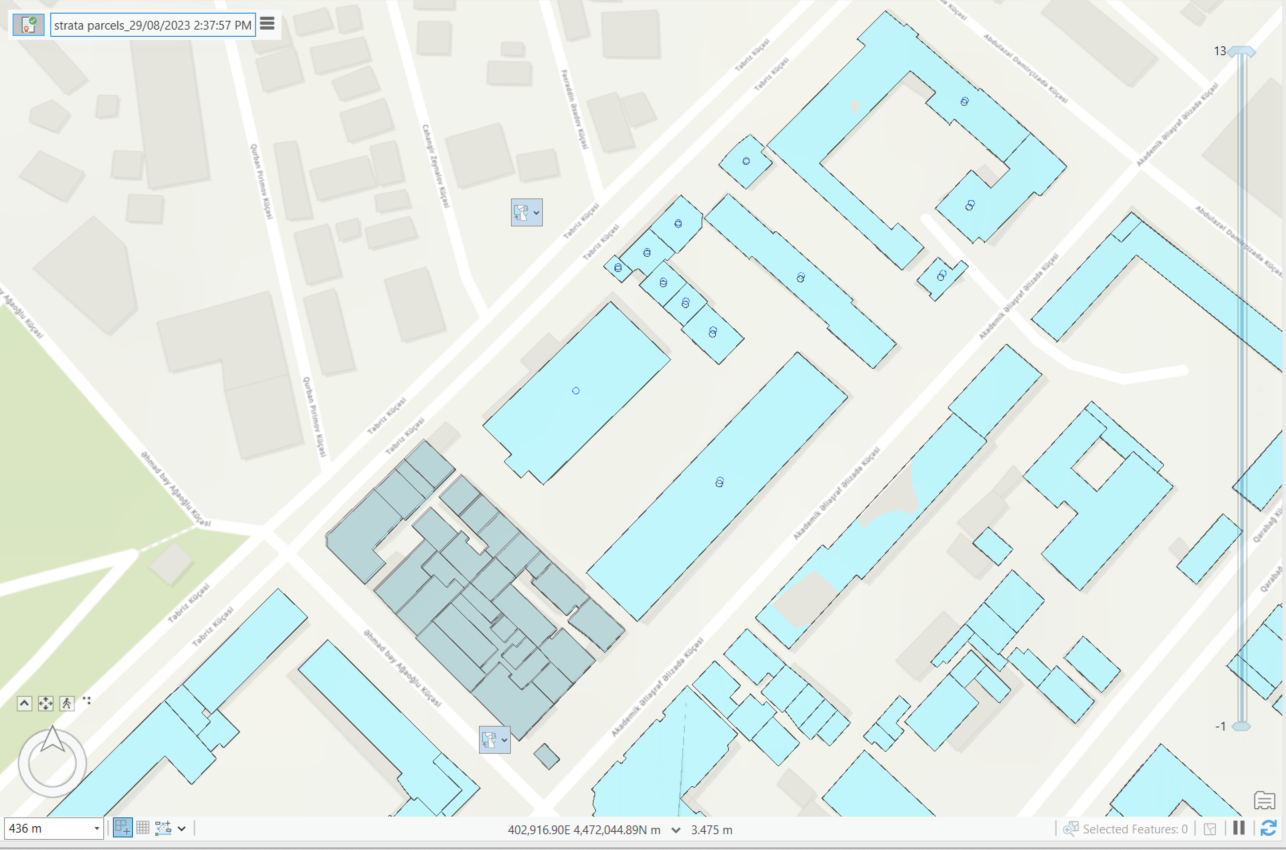The height and width of the screenshot is (850, 1286).
Task: Click the select-by-shape icon near Selected Features
Action: pyautogui.click(x=1210, y=828)
